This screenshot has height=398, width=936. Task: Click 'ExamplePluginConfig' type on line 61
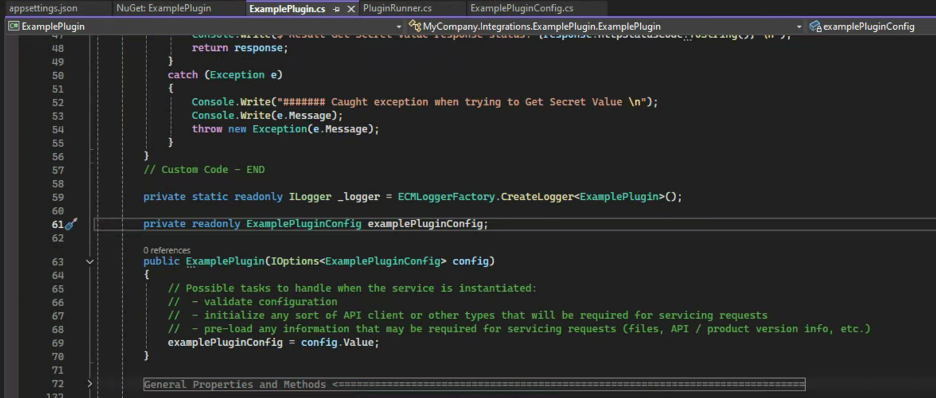(x=304, y=224)
